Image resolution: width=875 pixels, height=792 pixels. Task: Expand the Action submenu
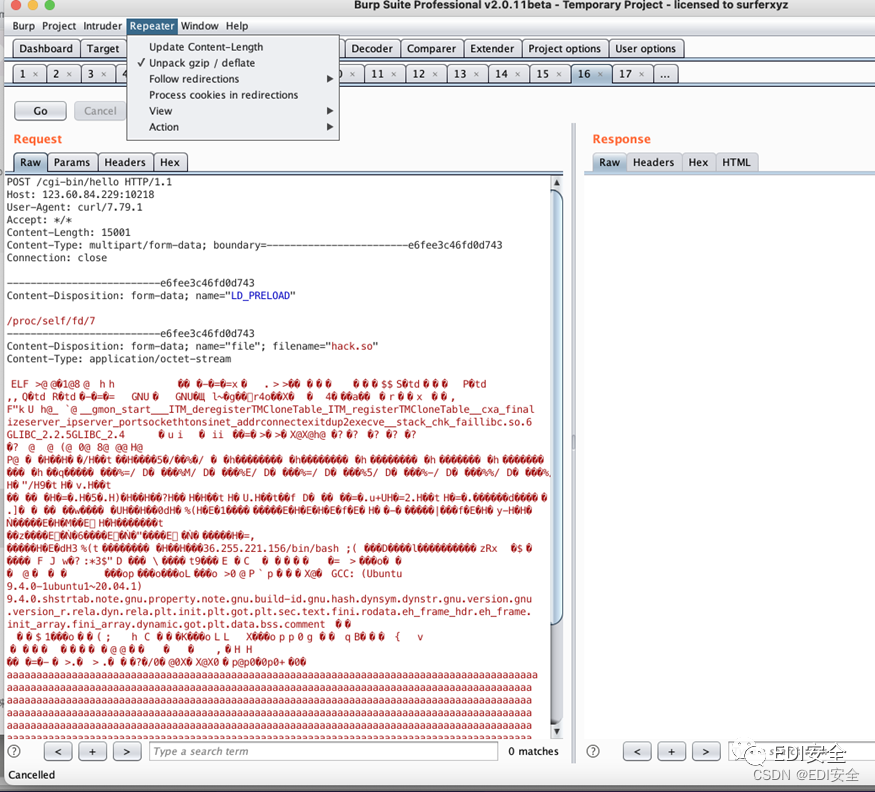pos(233,127)
